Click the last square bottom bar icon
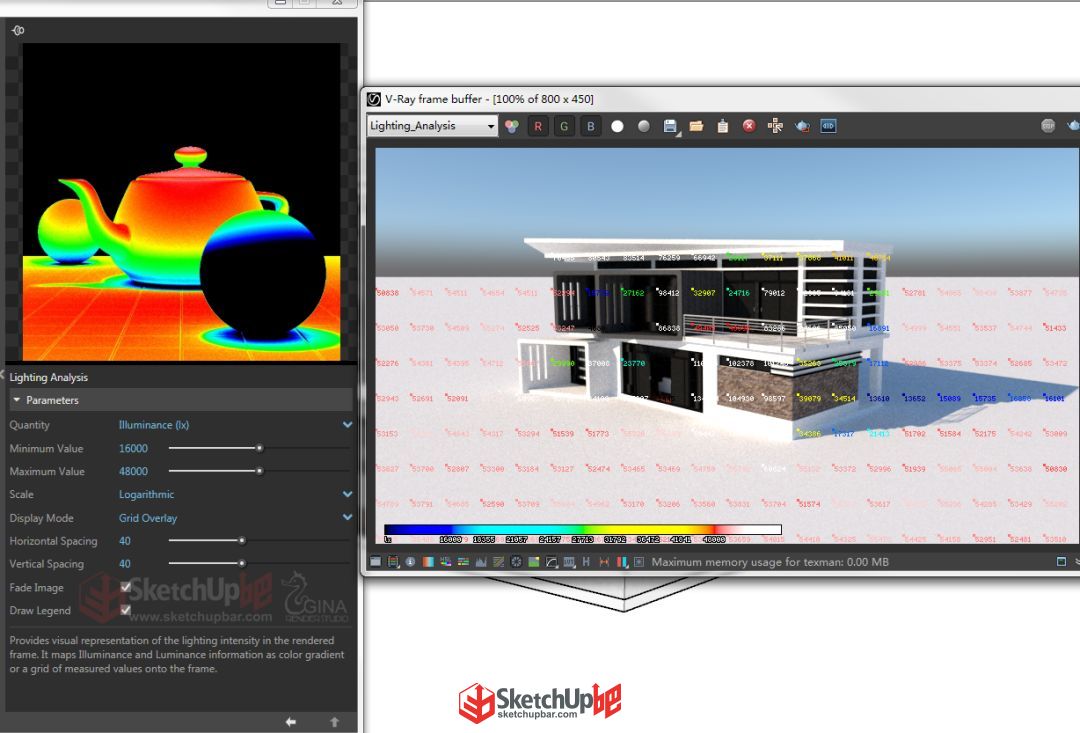This screenshot has height=733, width=1080. click(639, 561)
